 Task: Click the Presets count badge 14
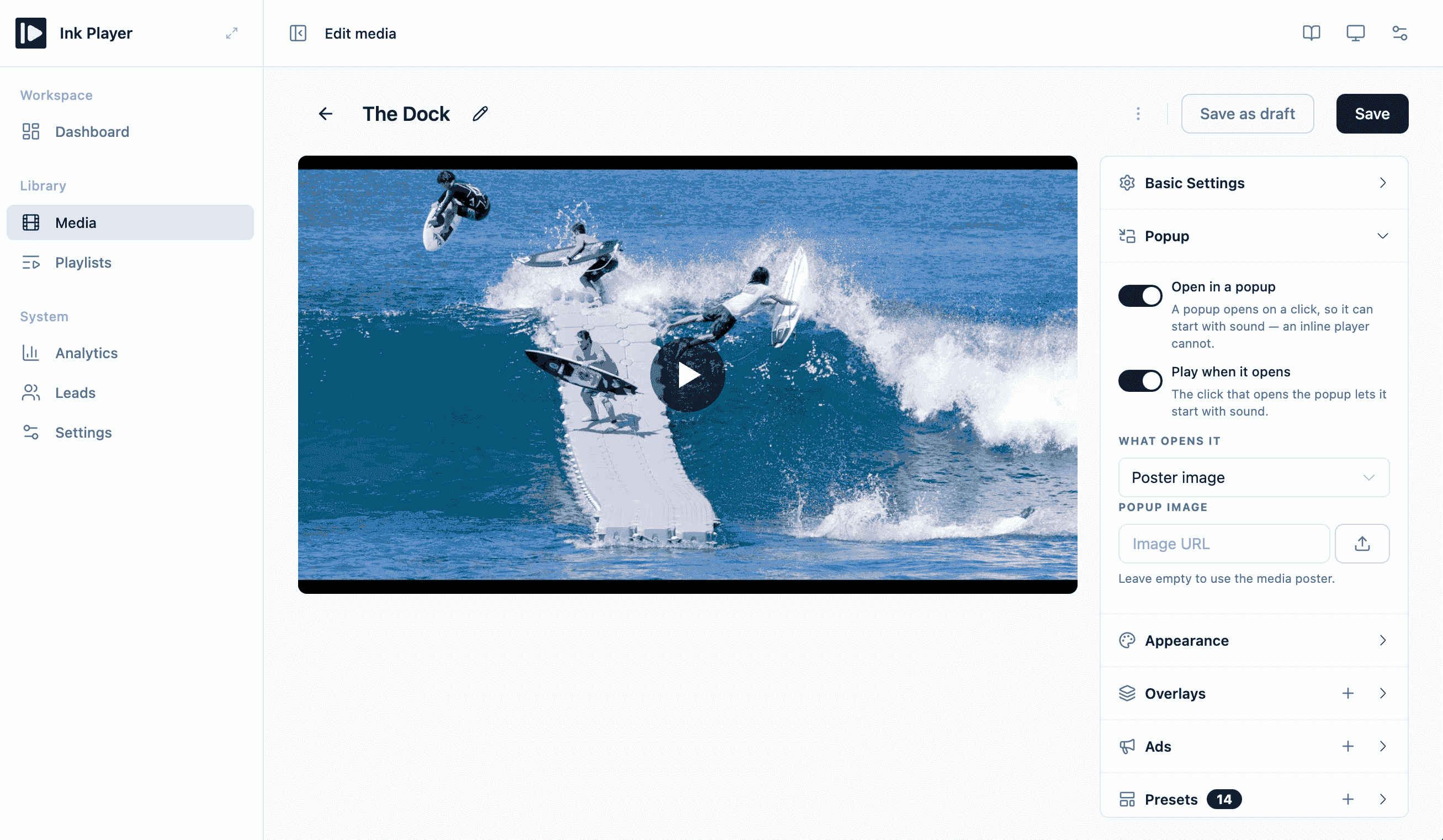click(1224, 799)
